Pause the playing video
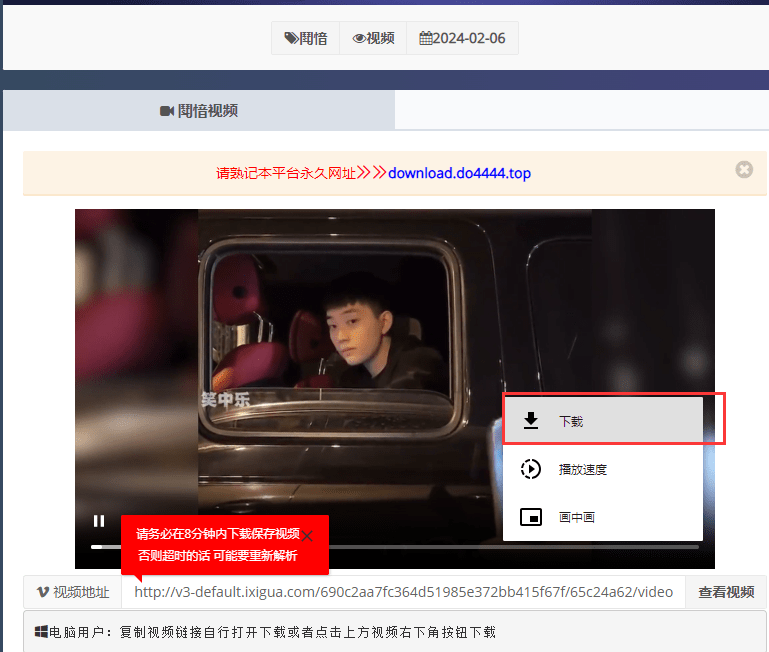 click(x=99, y=520)
